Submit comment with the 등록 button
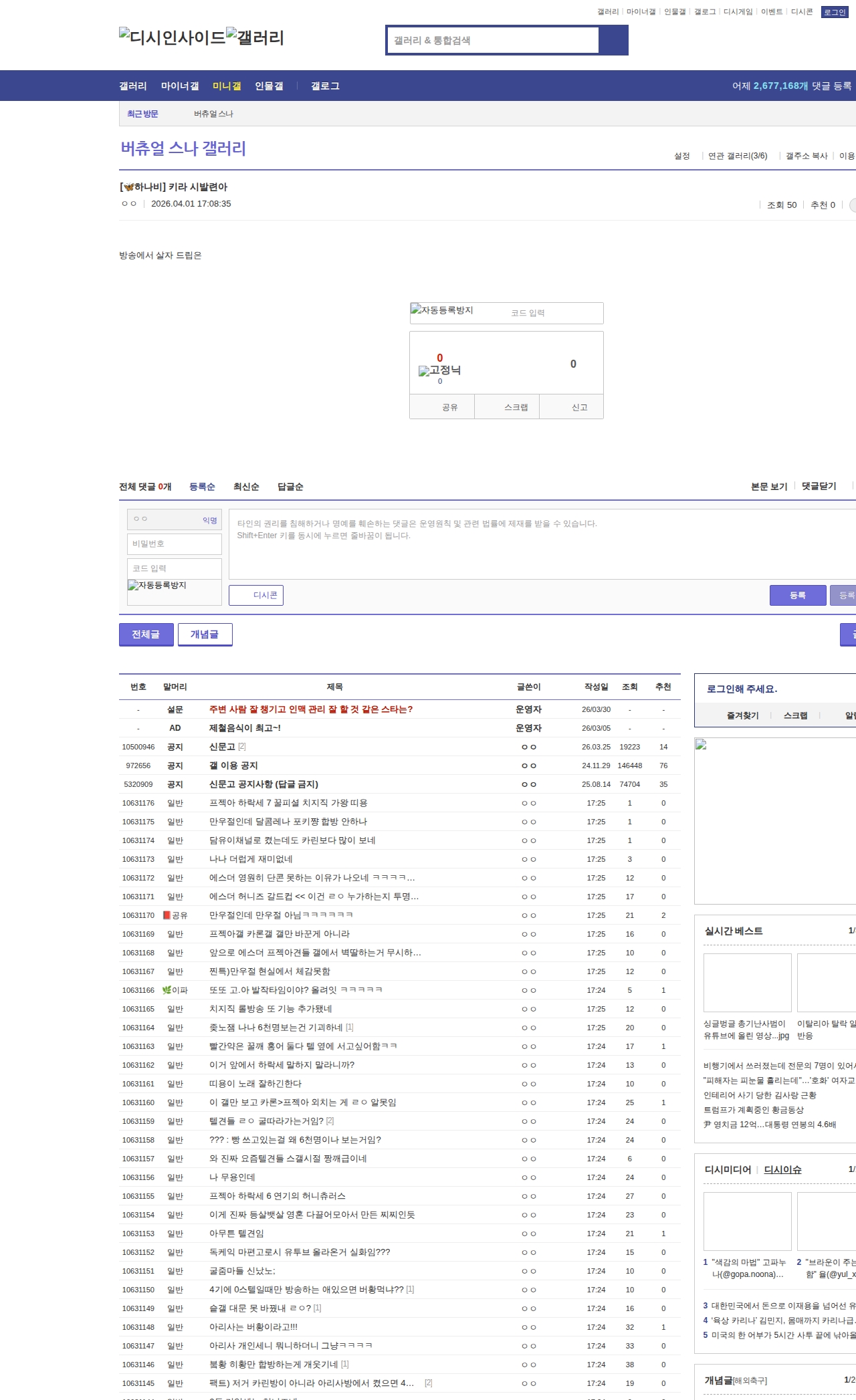This screenshot has height=1400, width=856. [797, 595]
